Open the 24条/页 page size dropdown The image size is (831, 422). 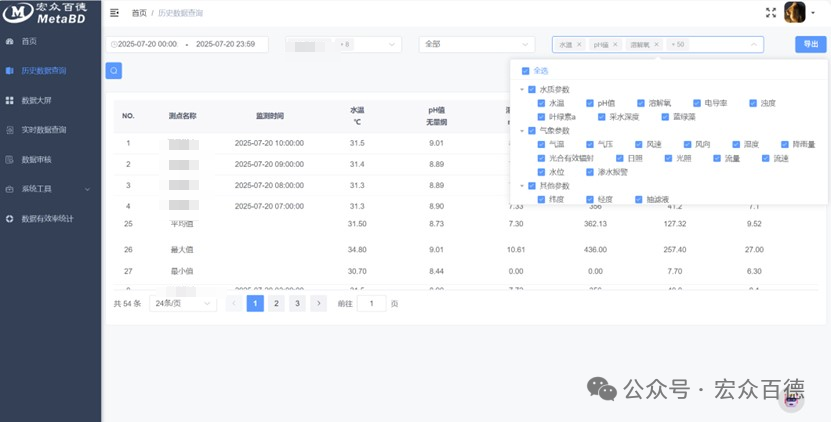pyautogui.click(x=183, y=303)
